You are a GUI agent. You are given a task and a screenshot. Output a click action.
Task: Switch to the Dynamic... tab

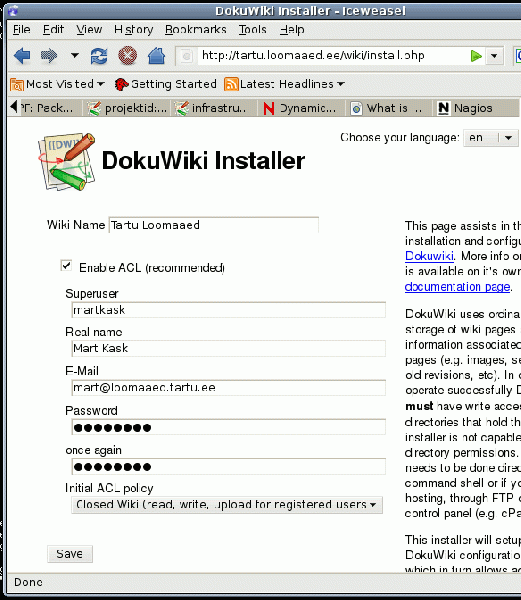click(301, 108)
